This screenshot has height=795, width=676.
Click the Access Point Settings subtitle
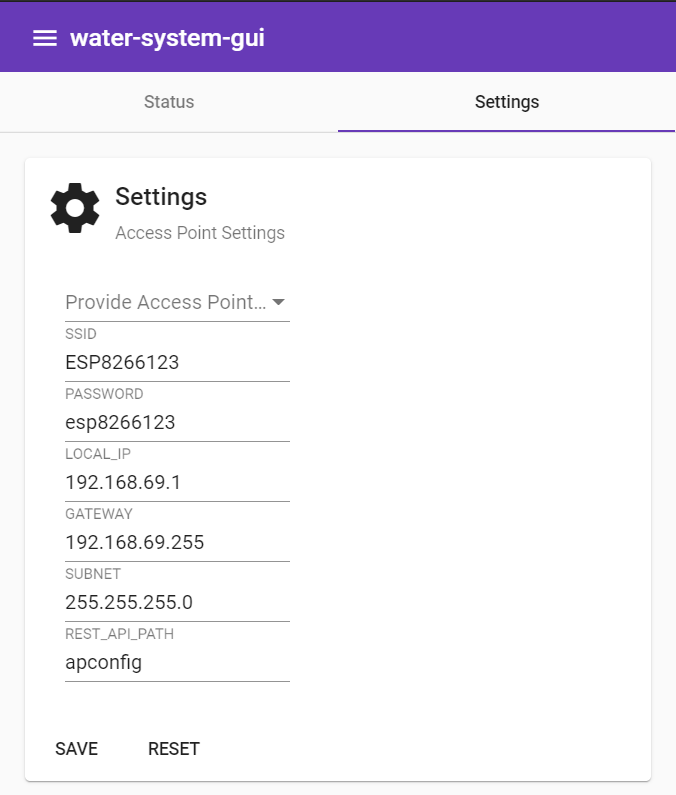coord(200,233)
